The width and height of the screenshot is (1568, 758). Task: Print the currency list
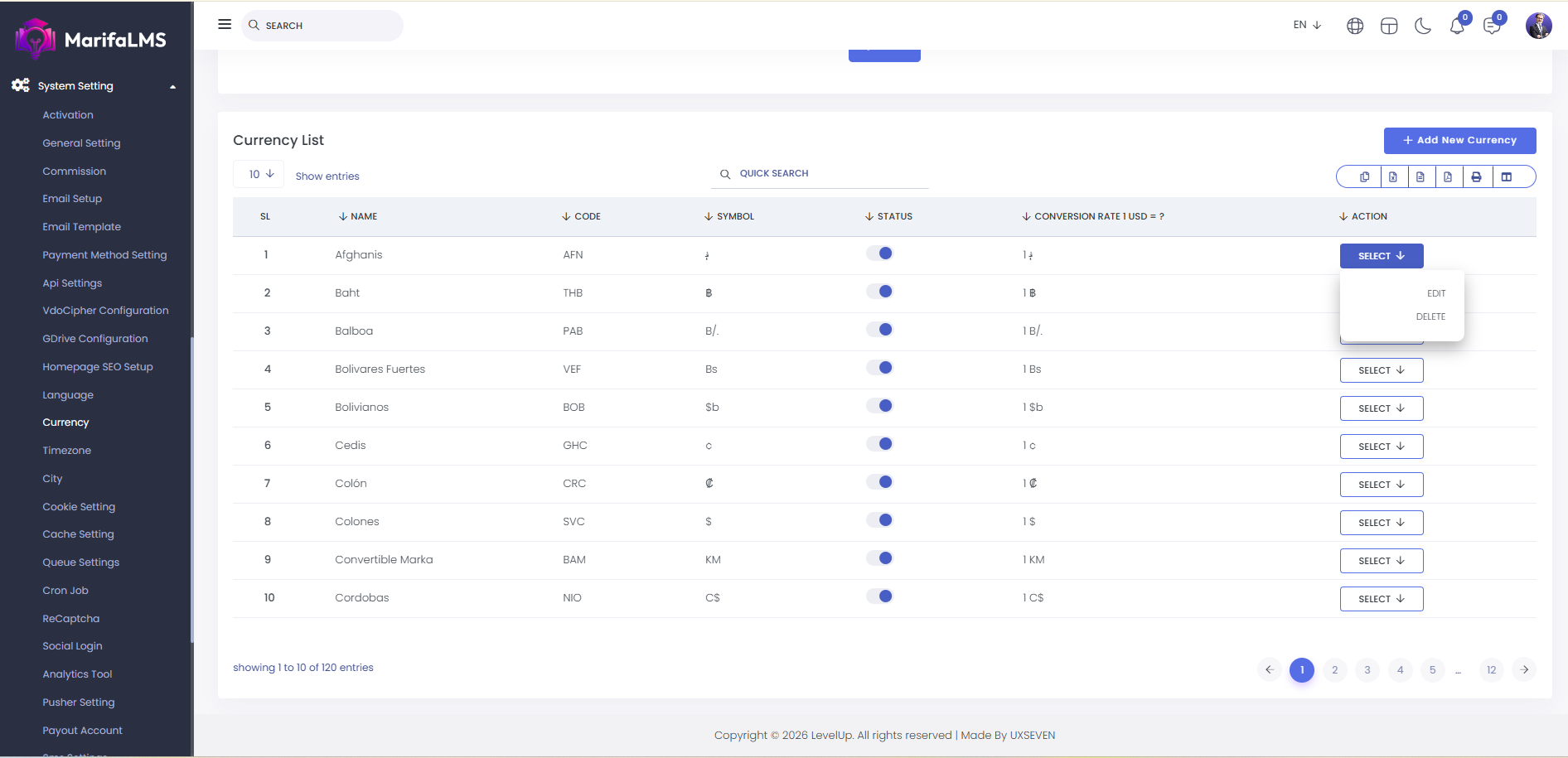coord(1476,176)
